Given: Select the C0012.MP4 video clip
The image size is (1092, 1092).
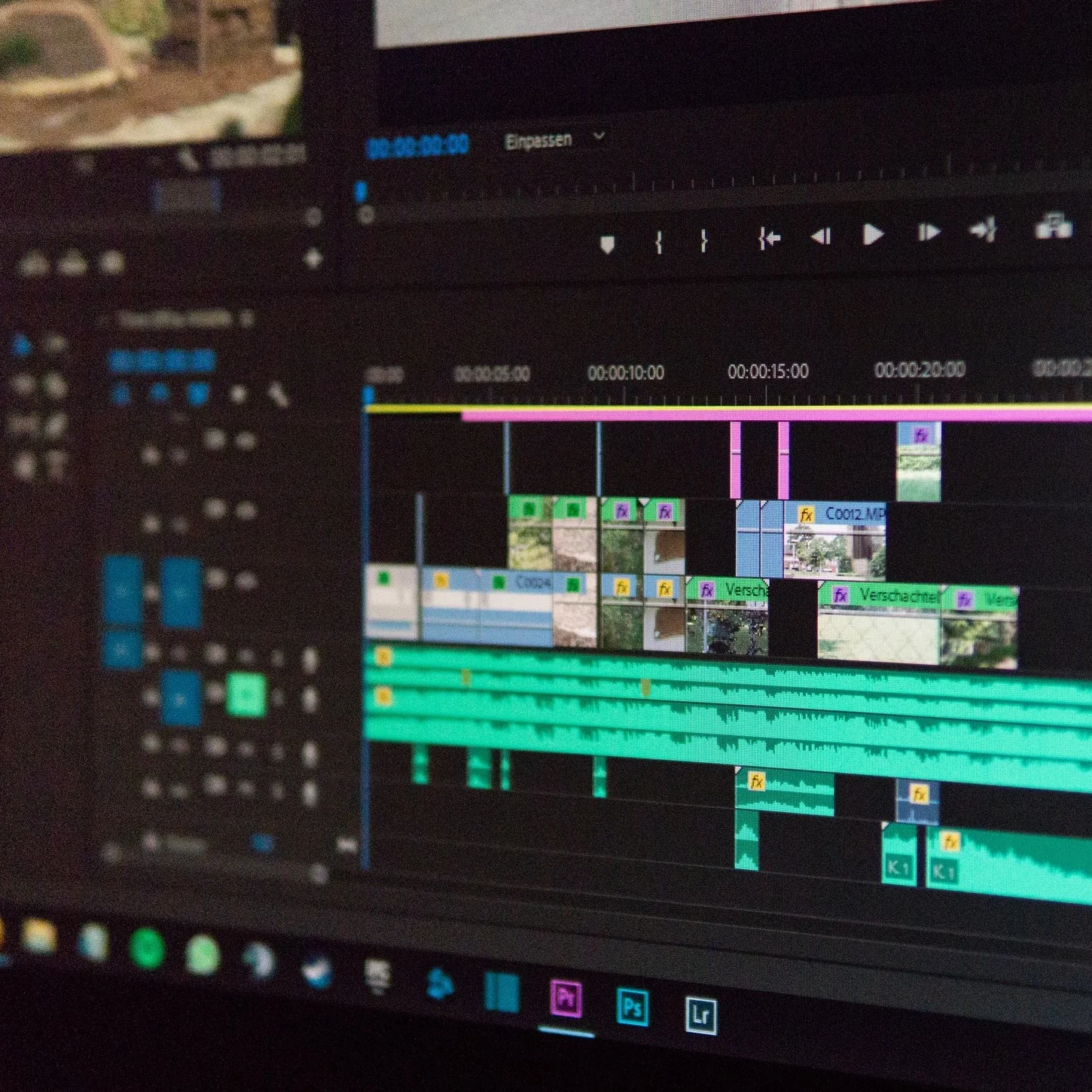Looking at the screenshot, I should point(834,540).
